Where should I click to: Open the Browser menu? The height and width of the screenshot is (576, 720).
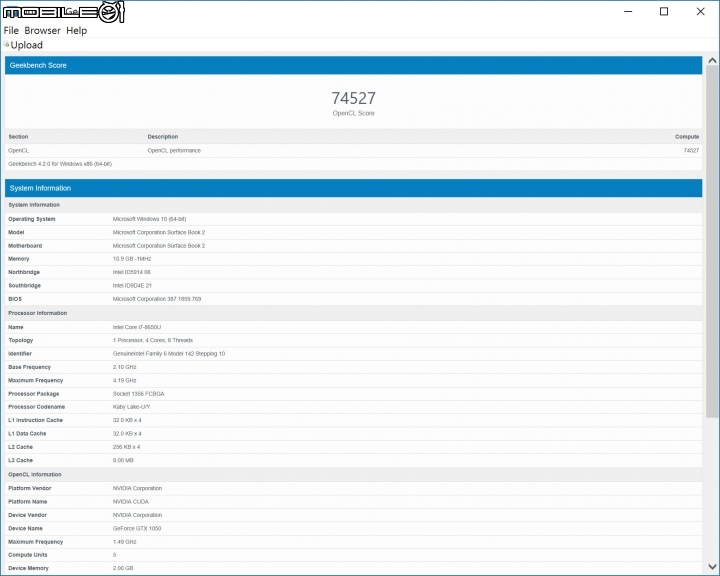[x=42, y=30]
